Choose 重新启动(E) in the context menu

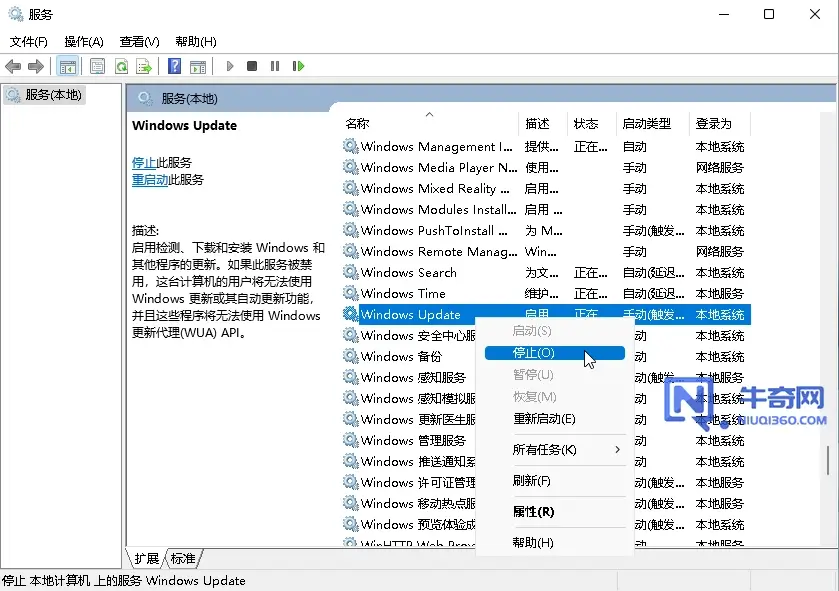point(544,419)
